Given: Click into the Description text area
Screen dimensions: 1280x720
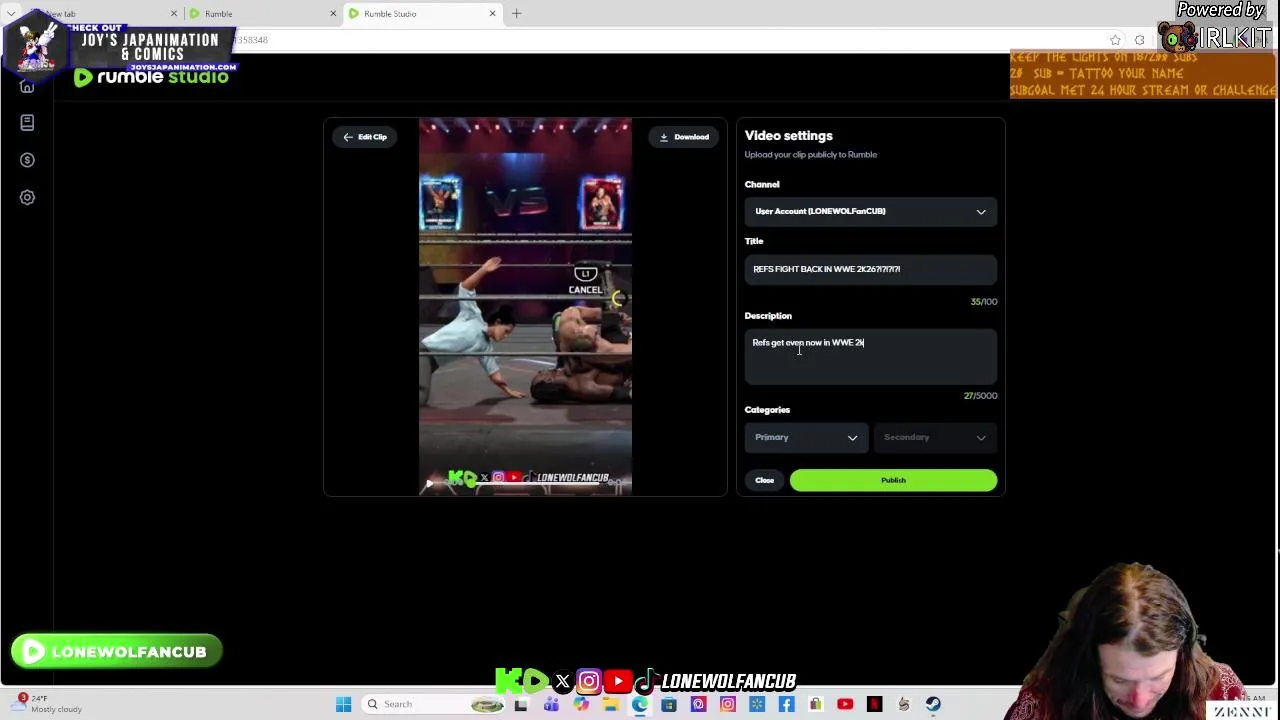Looking at the screenshot, I should click(870, 357).
